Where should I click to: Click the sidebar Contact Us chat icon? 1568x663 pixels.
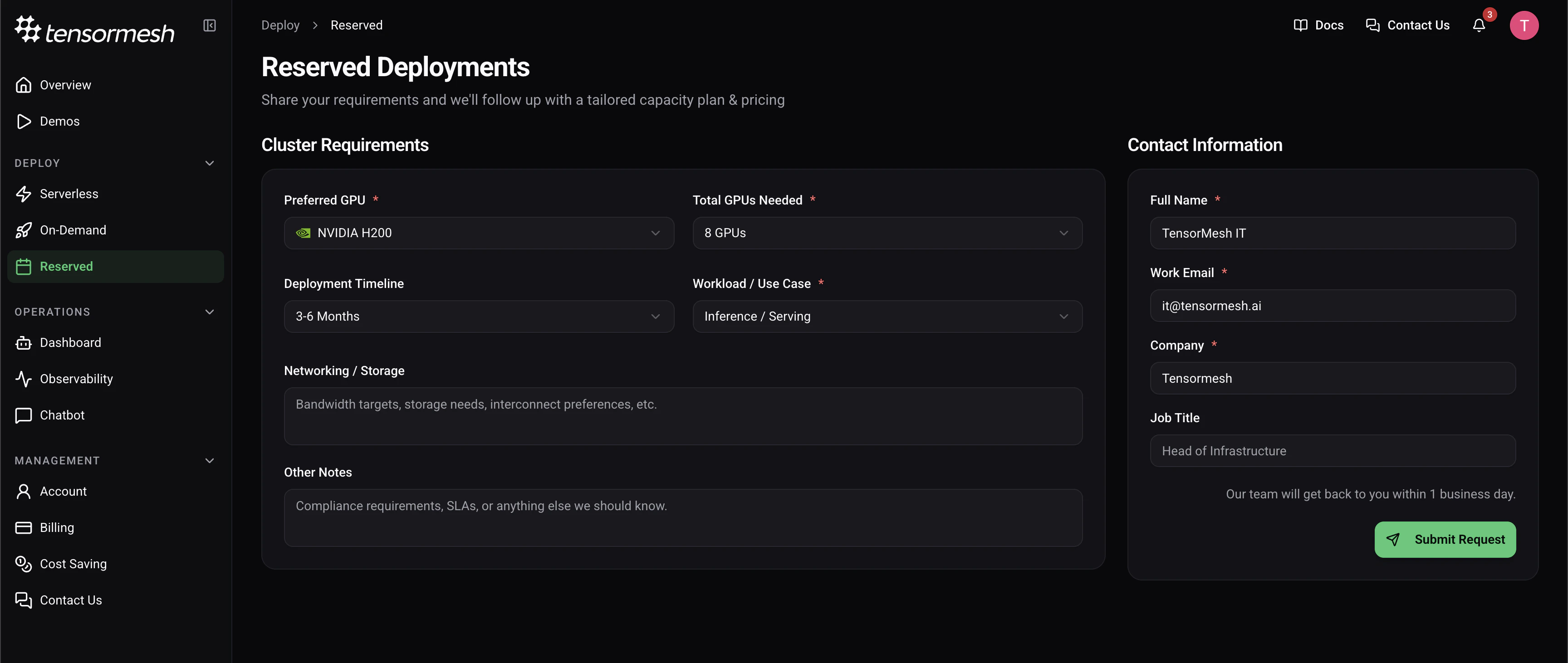23,600
